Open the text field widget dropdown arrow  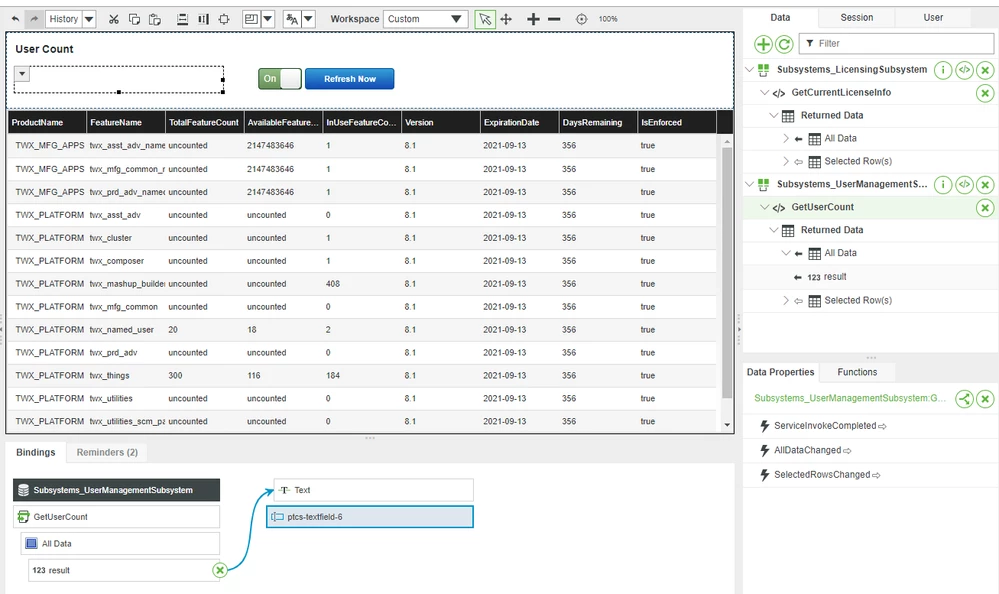(22, 74)
